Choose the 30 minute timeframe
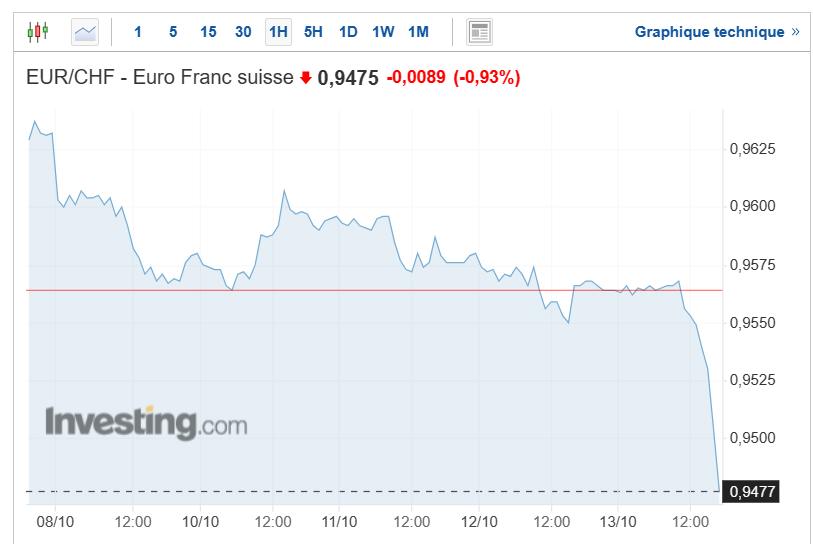This screenshot has height=544, width=813. [x=243, y=32]
